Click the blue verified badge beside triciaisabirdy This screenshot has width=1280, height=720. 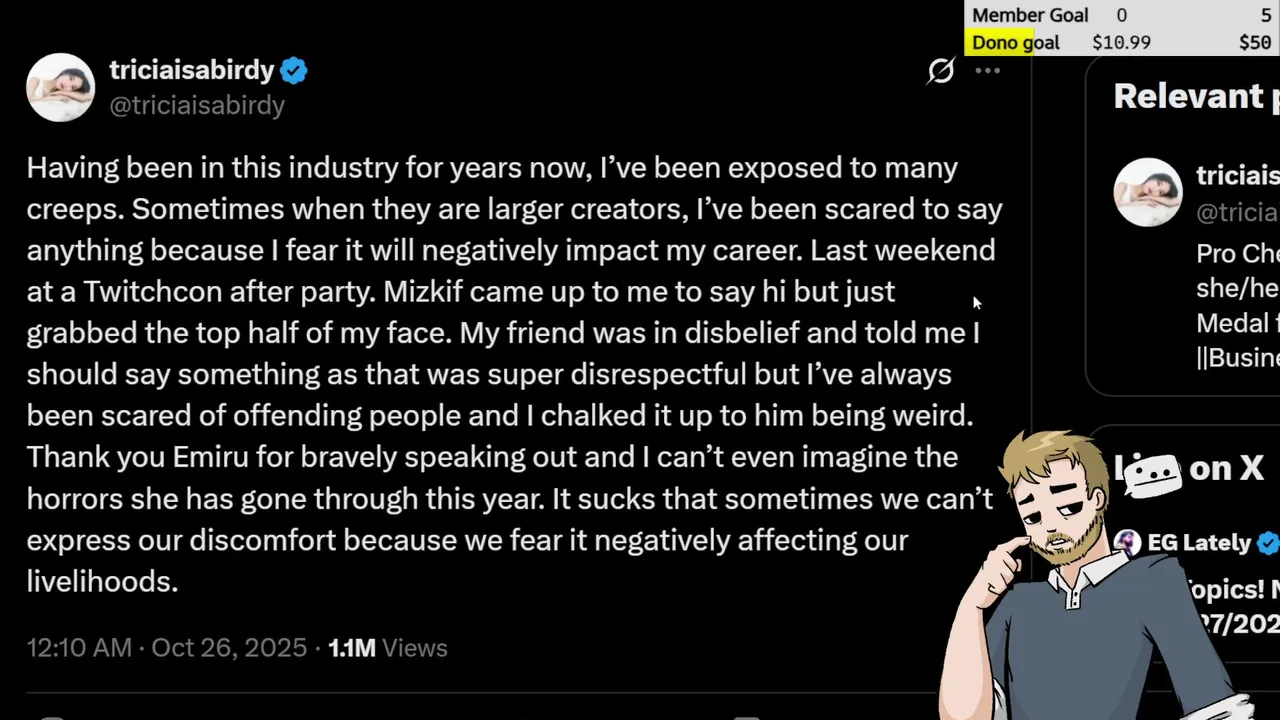pos(293,71)
